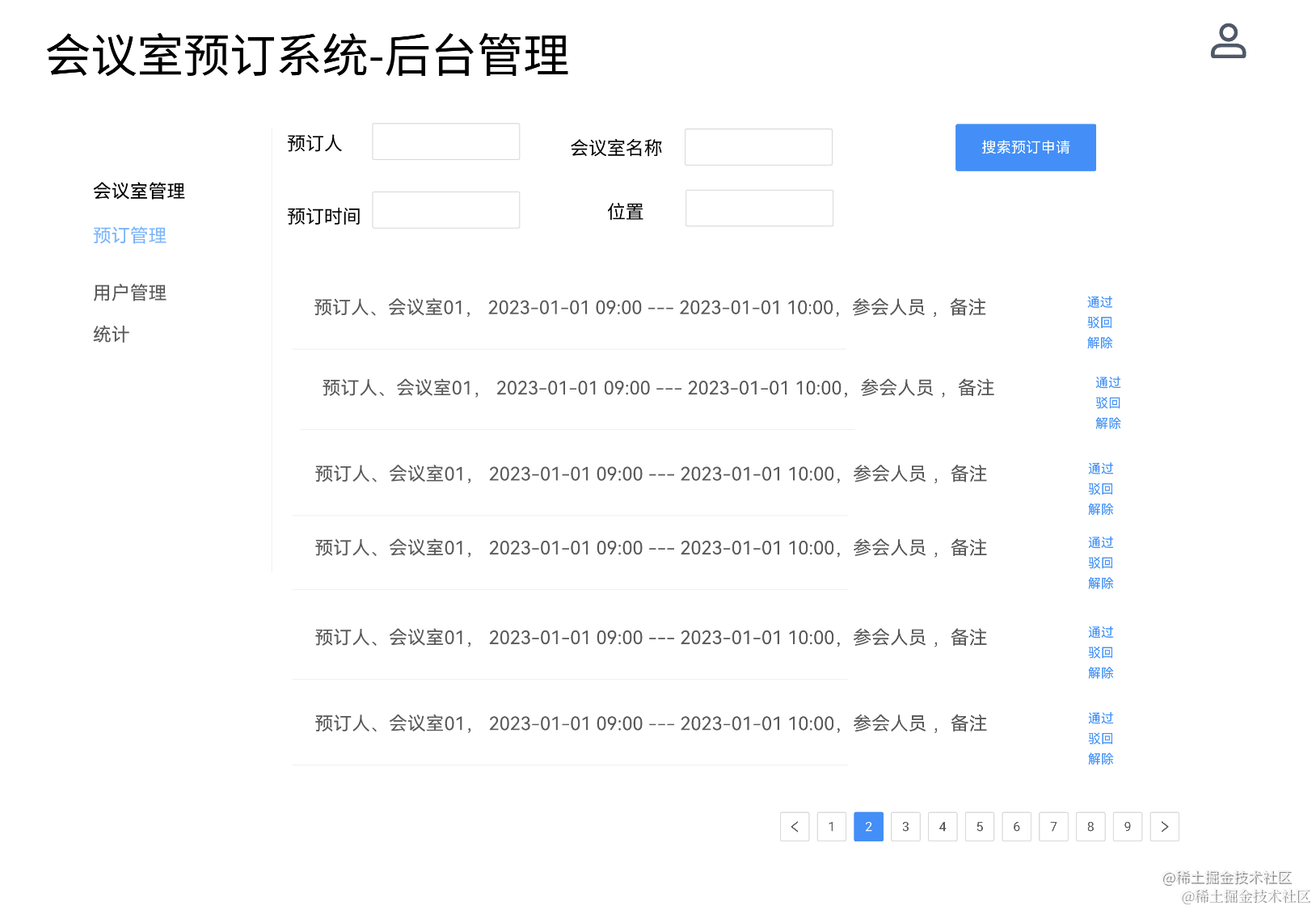Go to page 1 in pagination

pyautogui.click(x=832, y=827)
